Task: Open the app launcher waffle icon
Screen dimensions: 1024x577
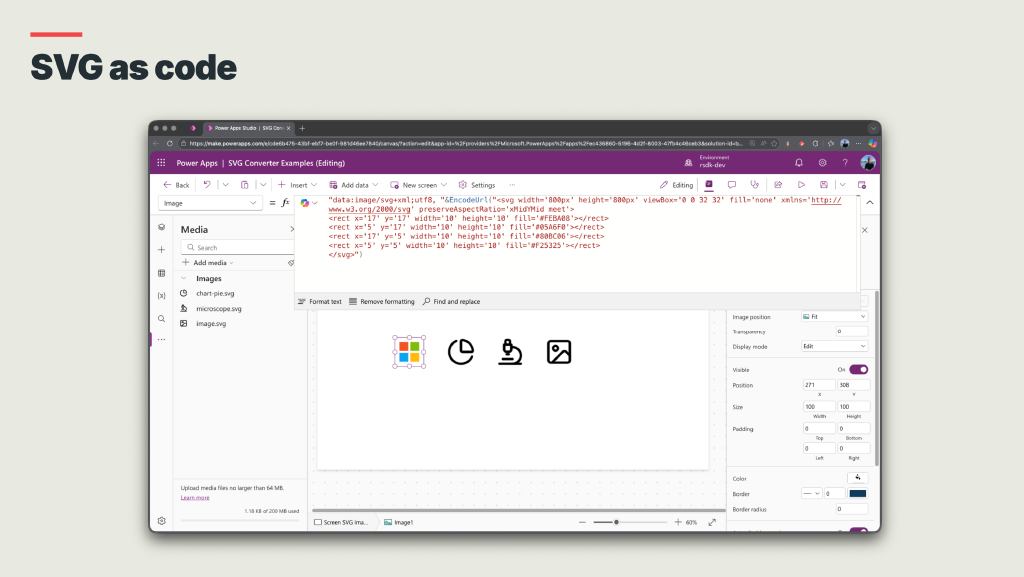Action: click(x=161, y=162)
